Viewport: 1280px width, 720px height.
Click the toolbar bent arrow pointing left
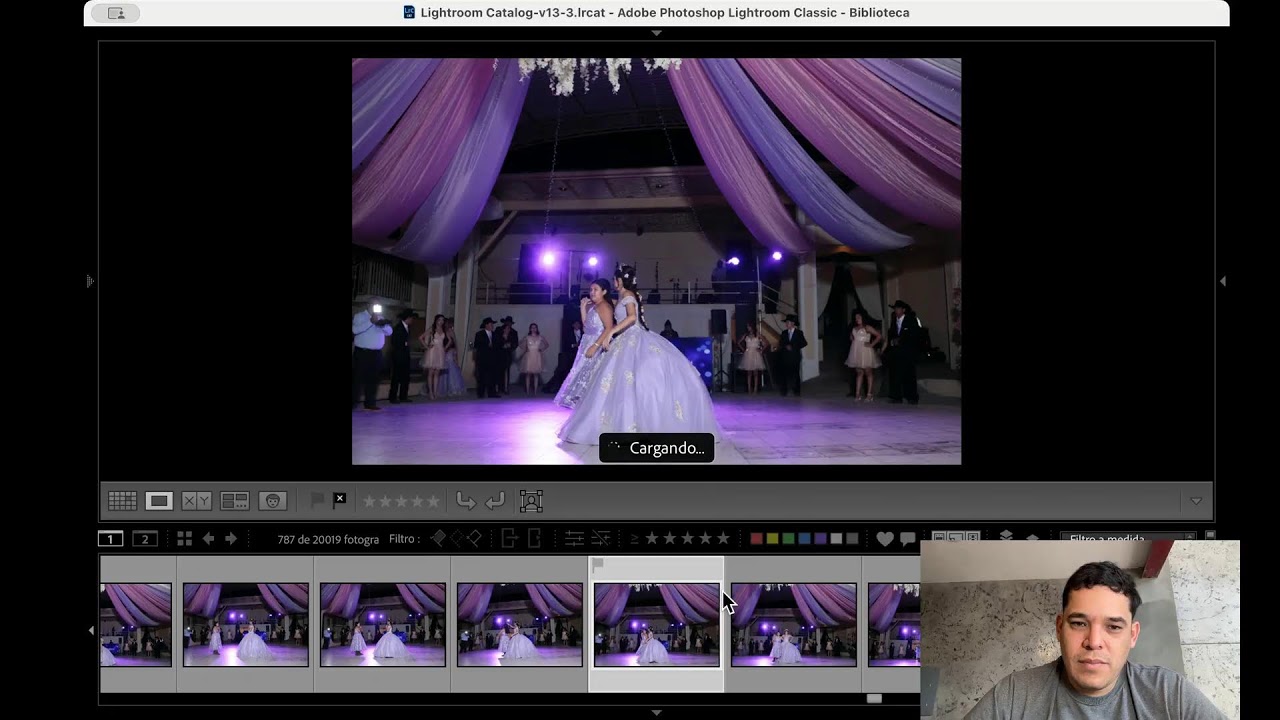495,501
